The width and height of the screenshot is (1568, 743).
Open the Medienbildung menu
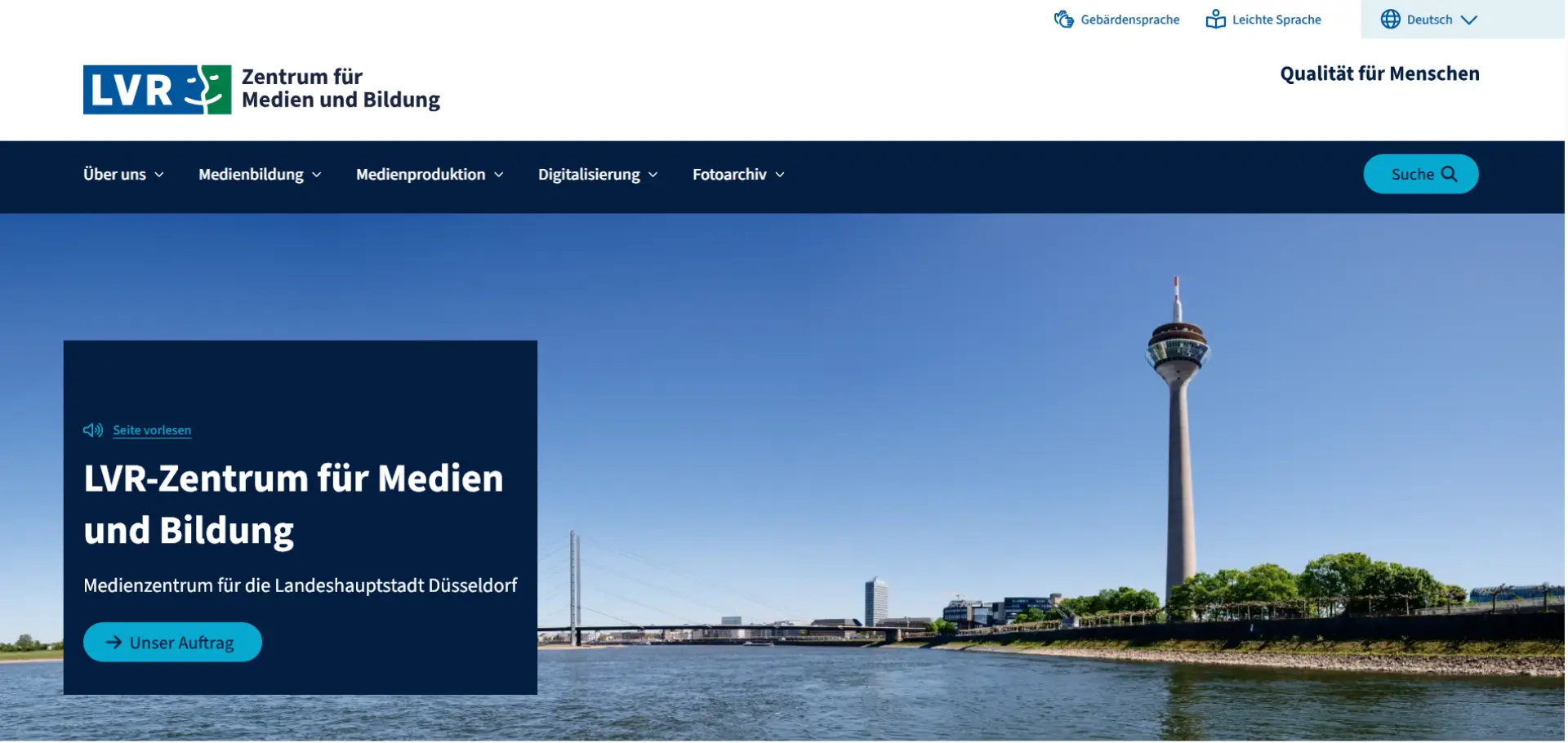[260, 175]
